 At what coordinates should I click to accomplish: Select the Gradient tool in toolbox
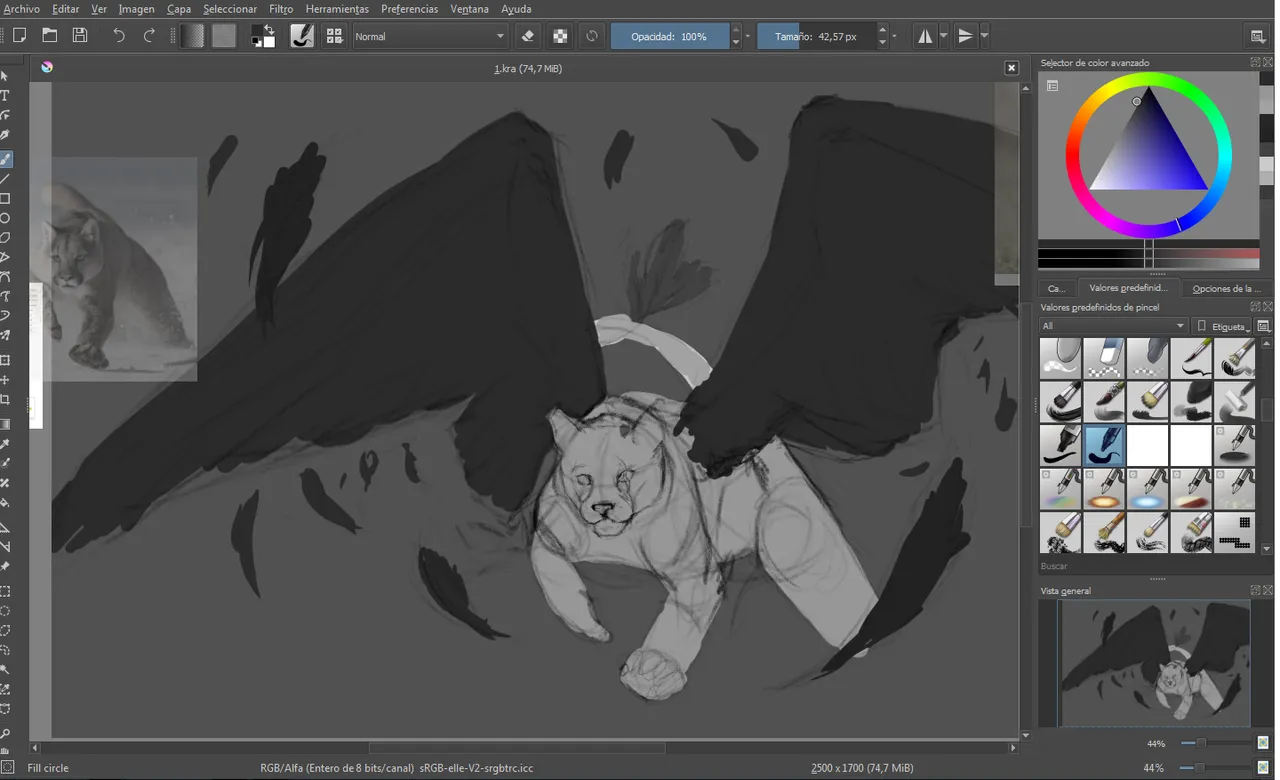5,424
